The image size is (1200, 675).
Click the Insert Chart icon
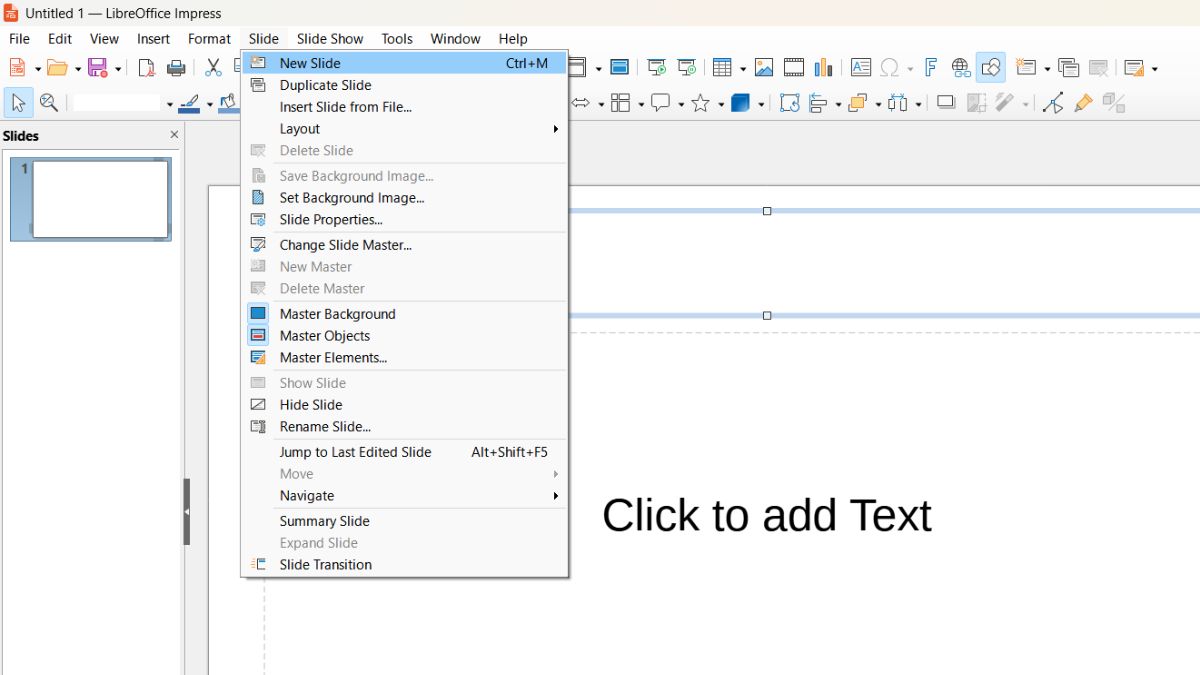[x=824, y=68]
